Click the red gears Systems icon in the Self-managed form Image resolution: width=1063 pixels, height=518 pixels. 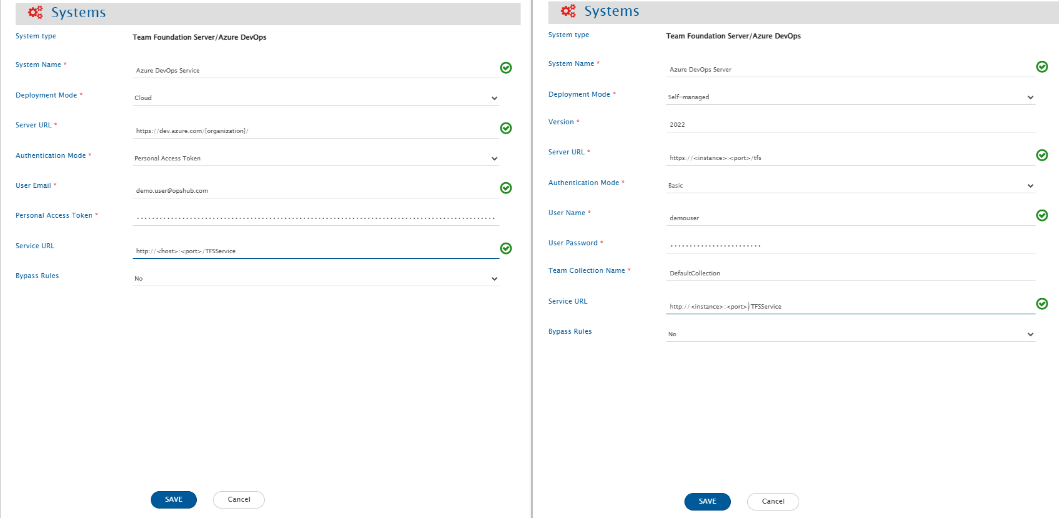pyautogui.click(x=568, y=12)
